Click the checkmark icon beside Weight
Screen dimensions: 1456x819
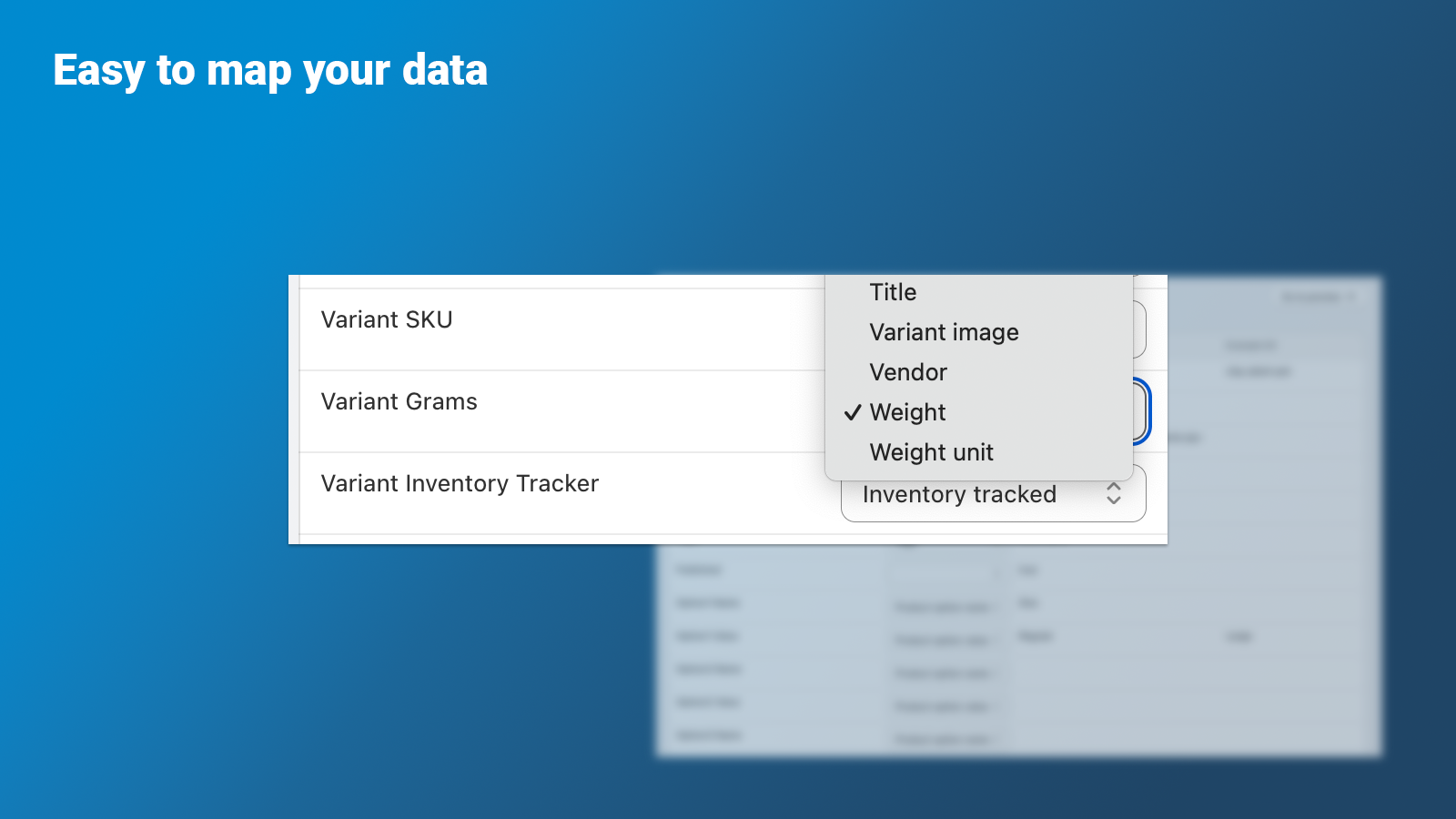(852, 413)
